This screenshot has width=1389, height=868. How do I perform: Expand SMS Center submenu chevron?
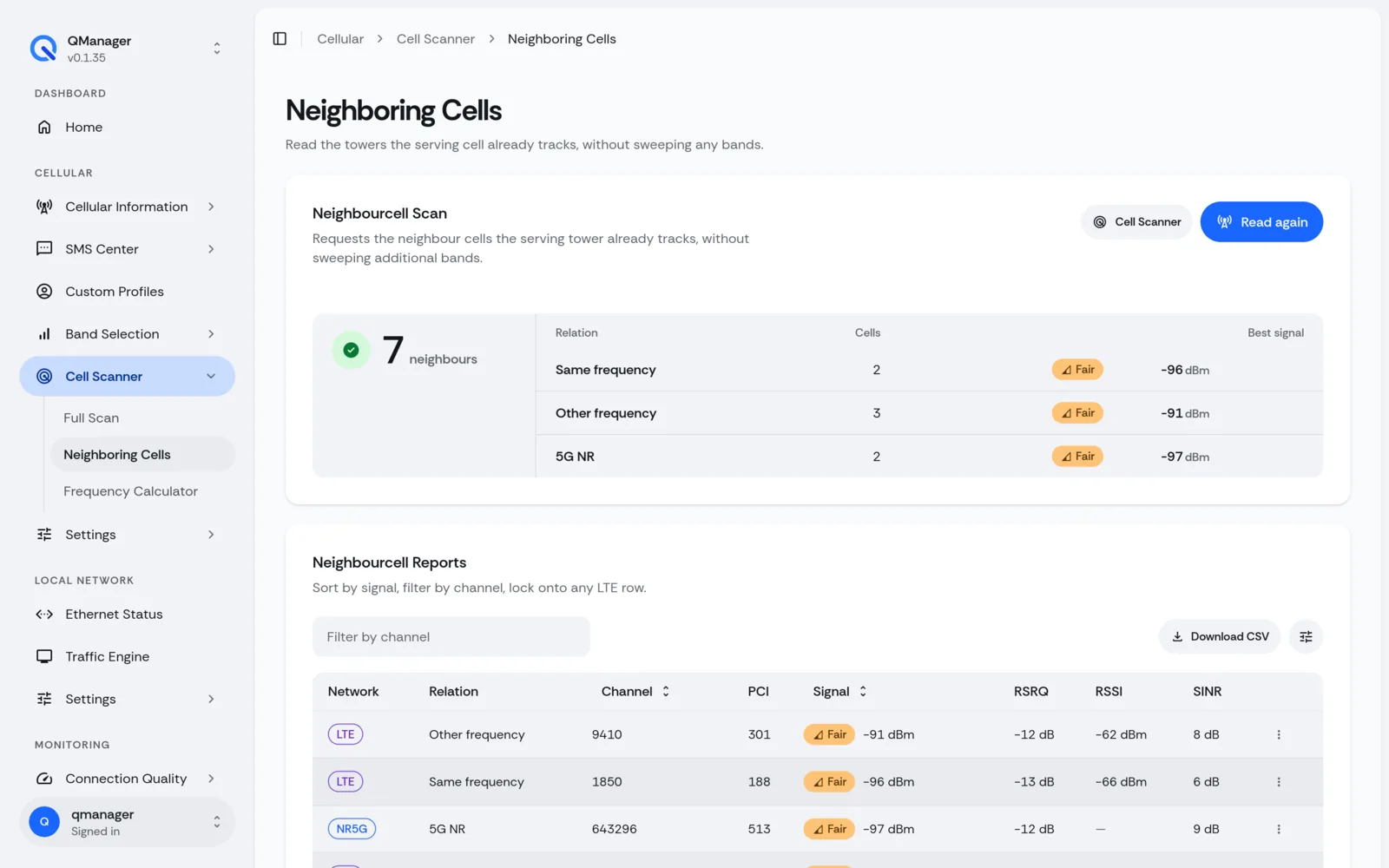click(211, 249)
